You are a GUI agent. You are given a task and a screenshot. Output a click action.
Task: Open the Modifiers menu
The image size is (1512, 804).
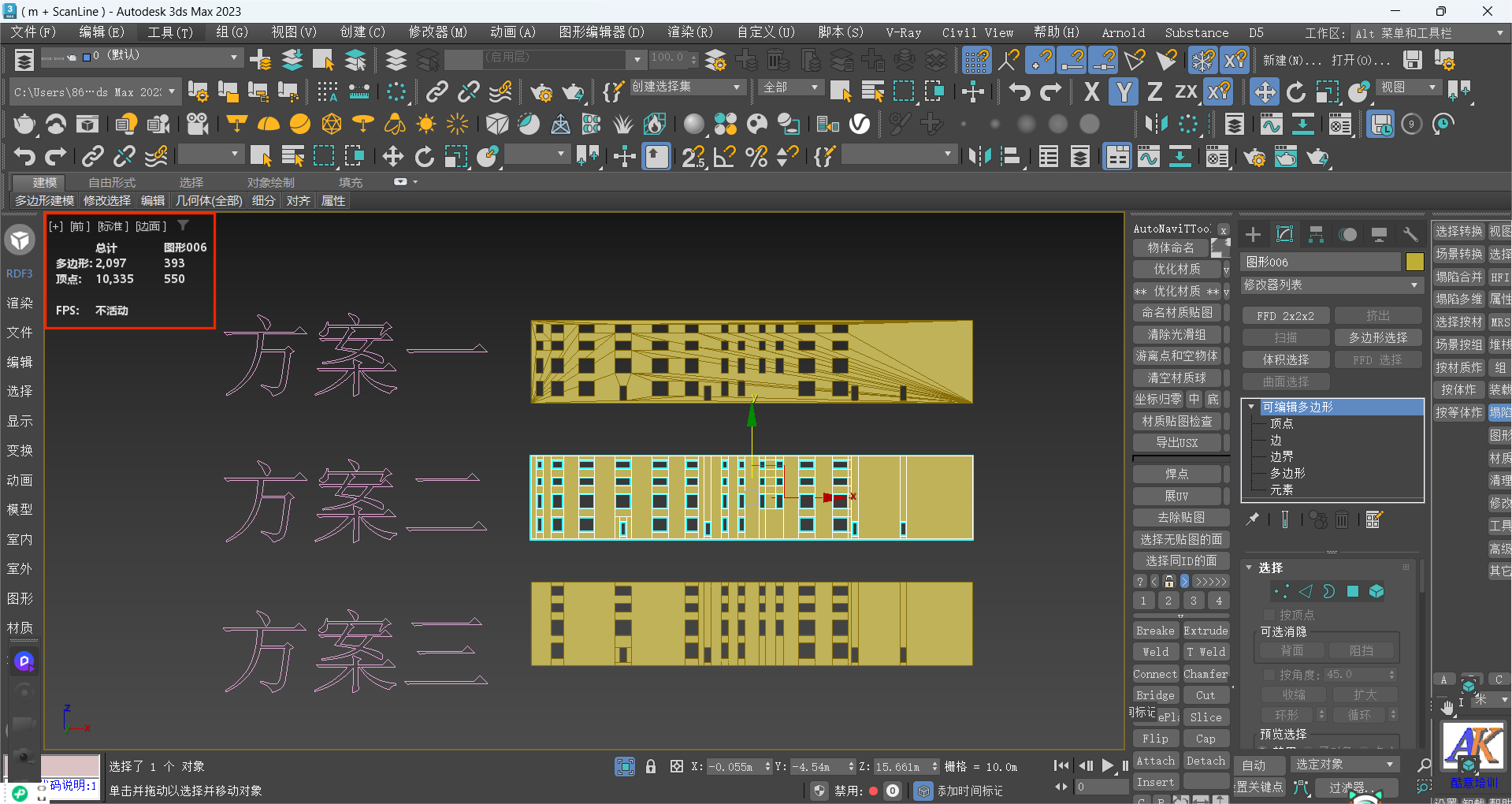click(437, 32)
